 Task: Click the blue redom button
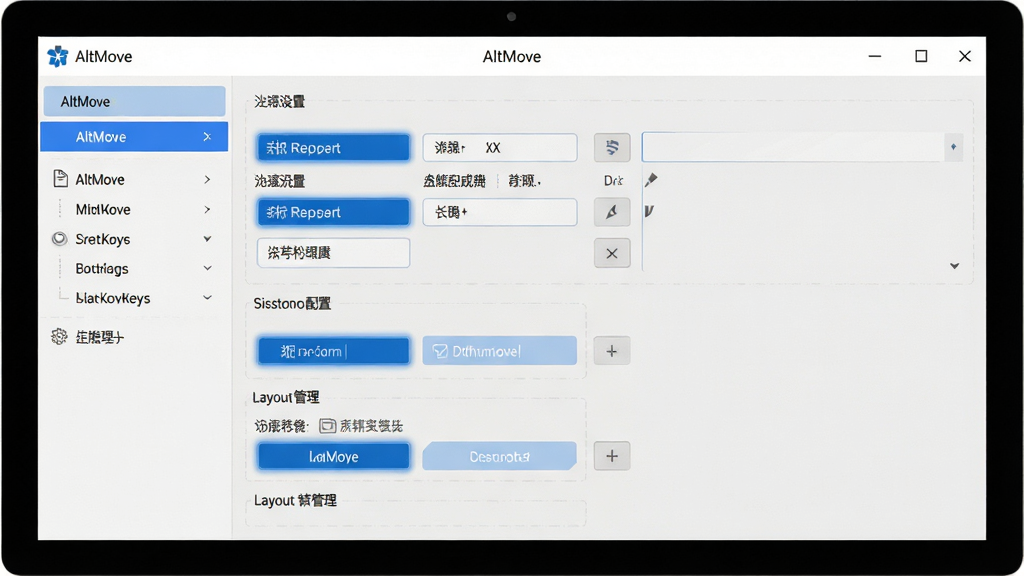(334, 351)
